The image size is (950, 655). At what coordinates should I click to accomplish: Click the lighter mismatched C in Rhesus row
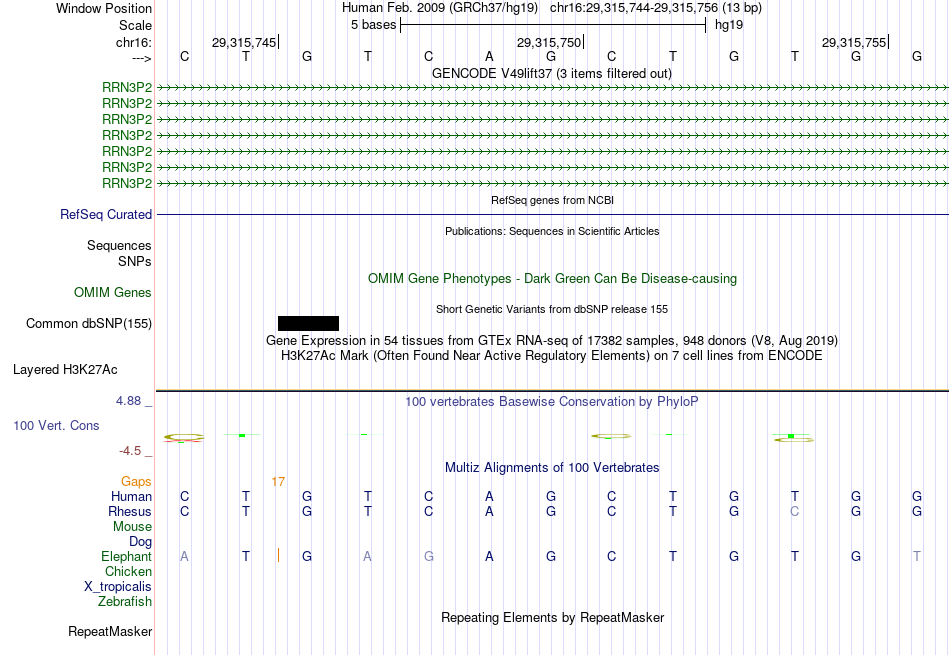[794, 511]
